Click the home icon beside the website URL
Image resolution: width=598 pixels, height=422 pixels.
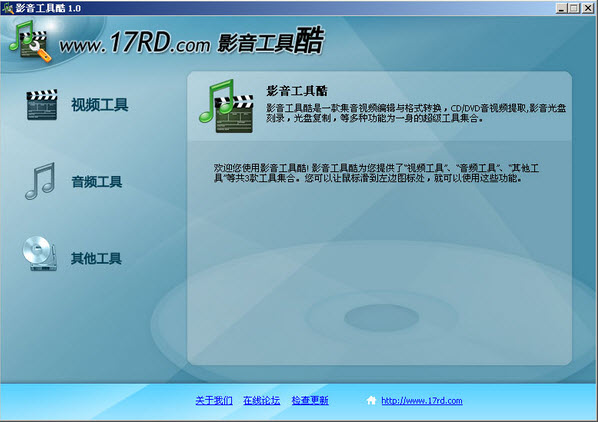[x=371, y=400]
